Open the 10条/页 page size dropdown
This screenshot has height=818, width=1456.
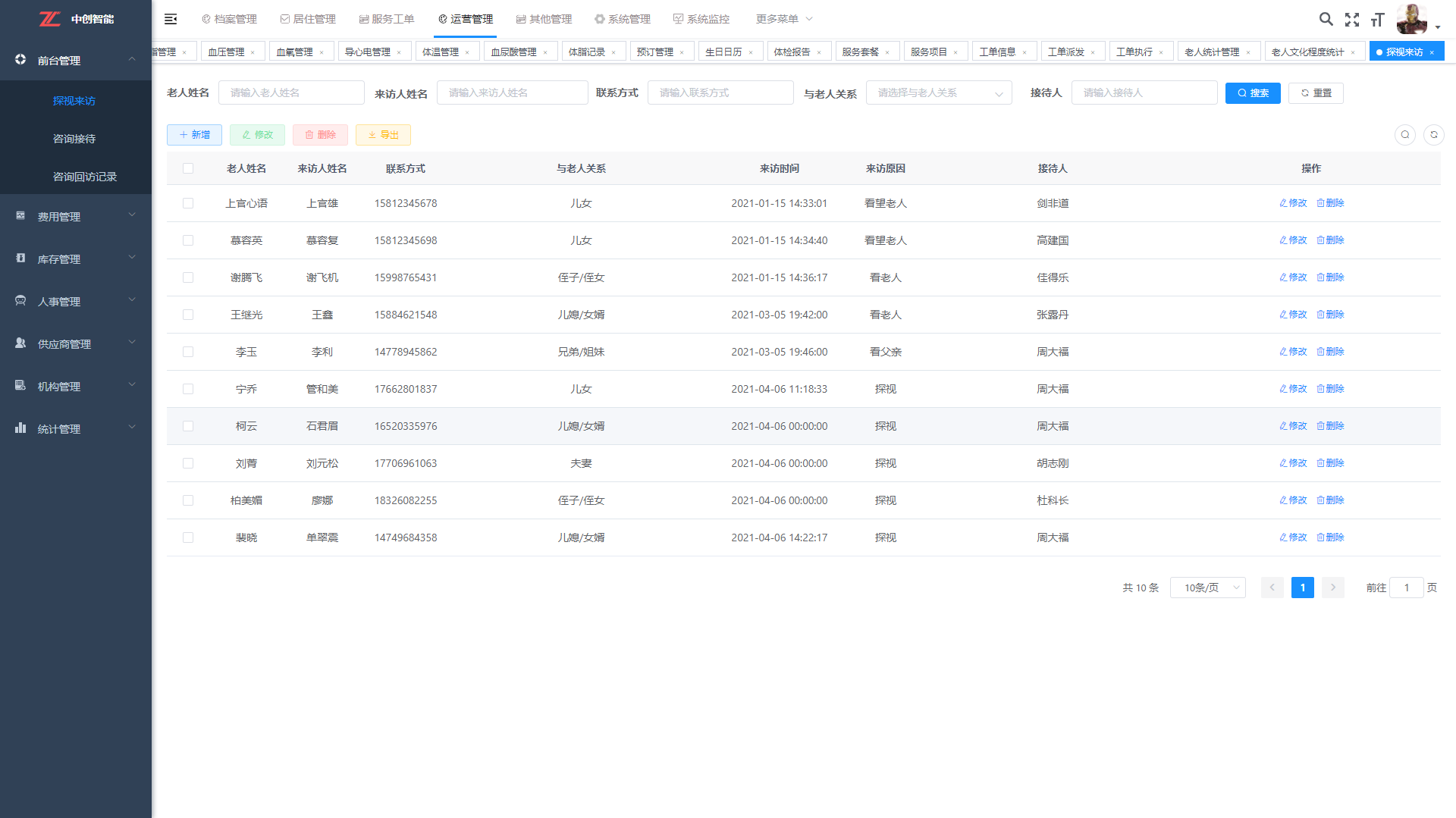tap(1207, 588)
